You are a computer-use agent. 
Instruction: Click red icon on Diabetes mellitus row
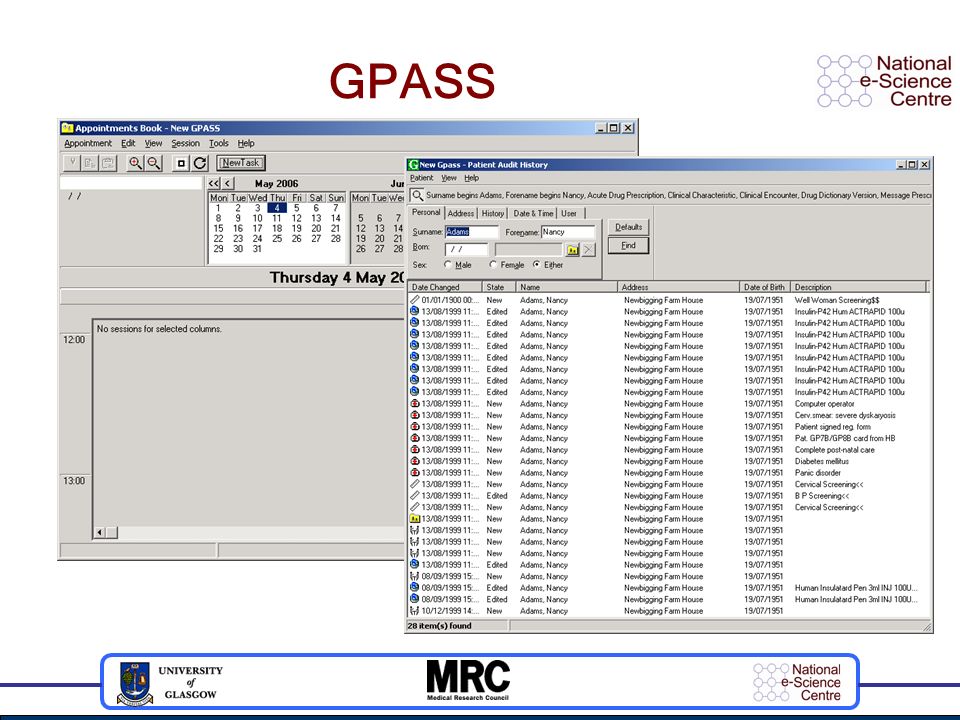414,461
